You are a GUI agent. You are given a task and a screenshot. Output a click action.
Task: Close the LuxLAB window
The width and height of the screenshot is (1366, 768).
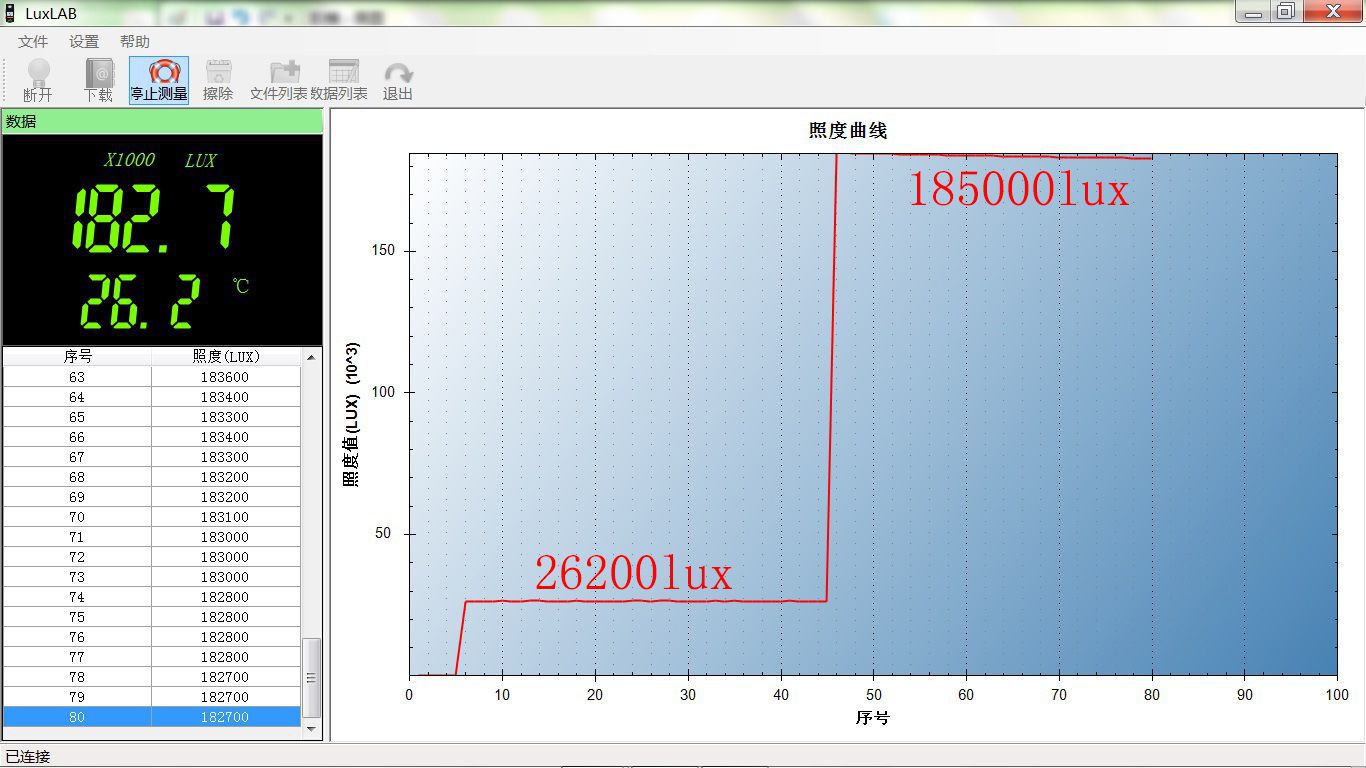coord(1332,11)
